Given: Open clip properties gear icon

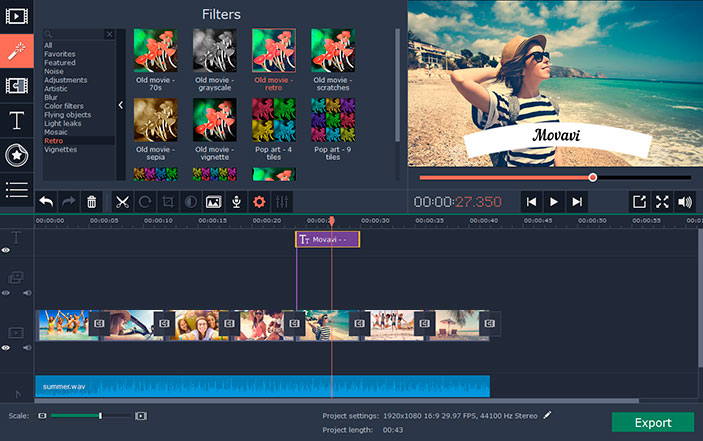Looking at the screenshot, I should point(259,201).
